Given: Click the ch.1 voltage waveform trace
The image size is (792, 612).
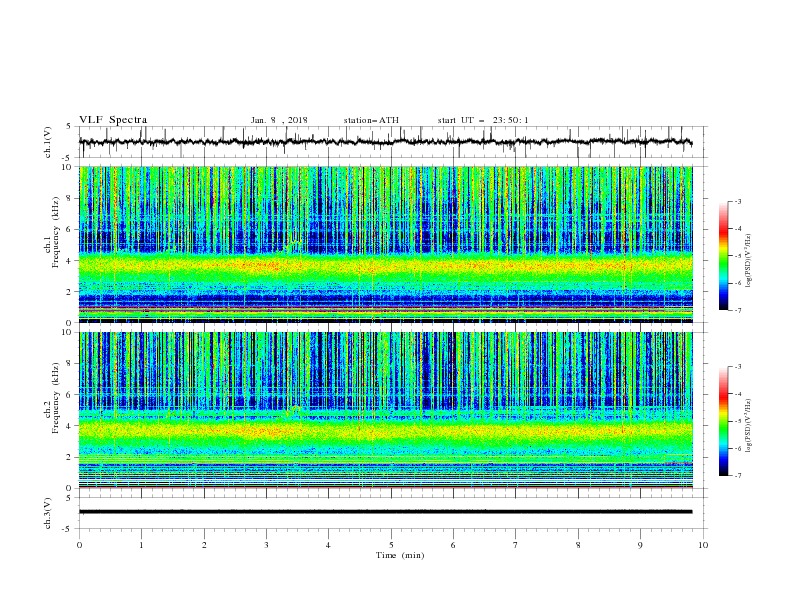Looking at the screenshot, I should (385, 142).
